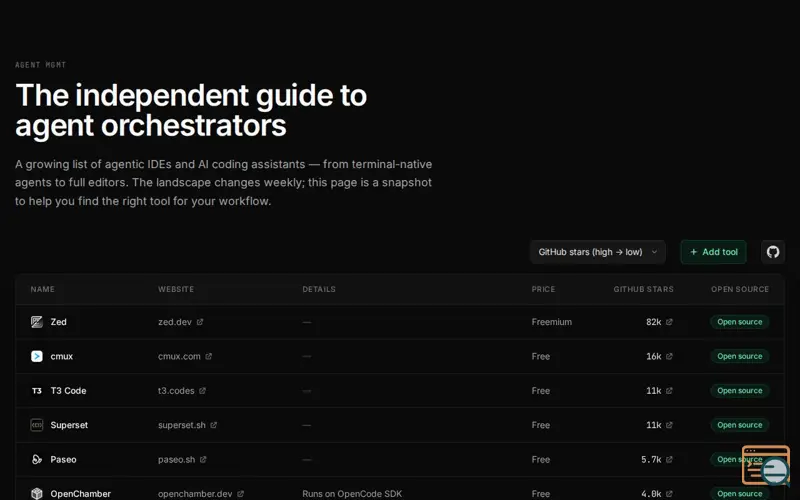800x500 pixels.
Task: Click the WEBSITE column header
Action: click(x=176, y=289)
